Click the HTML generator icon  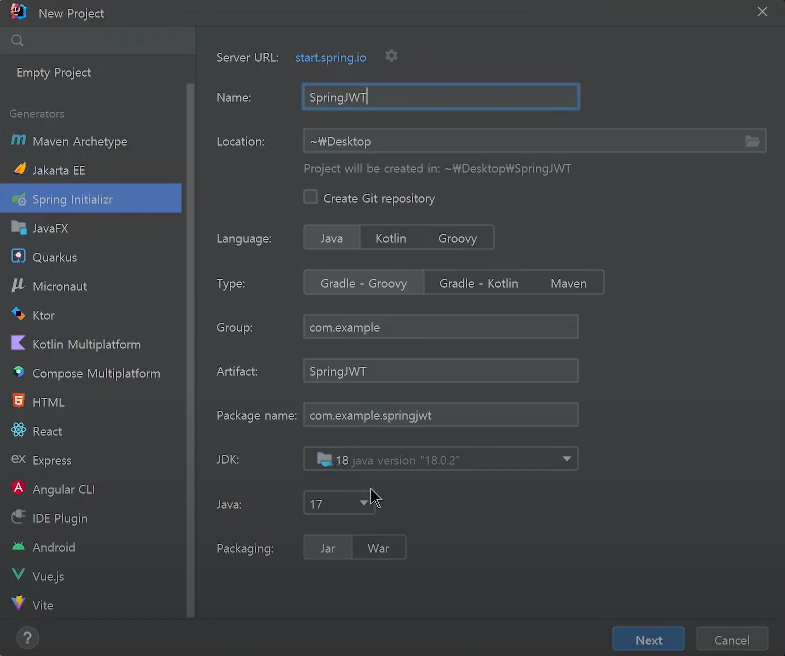point(19,401)
